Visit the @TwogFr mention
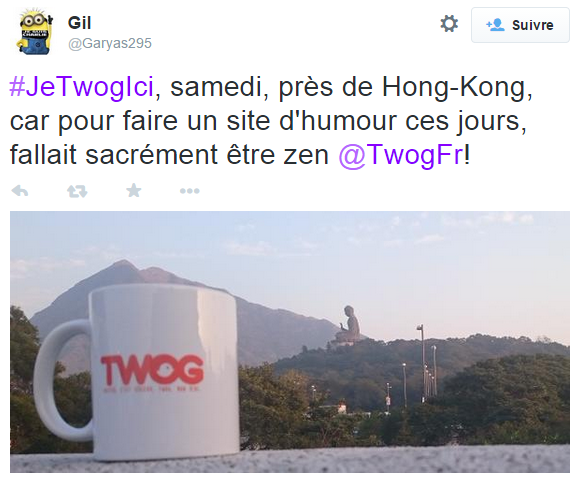This screenshot has width=580, height=484. point(401,155)
